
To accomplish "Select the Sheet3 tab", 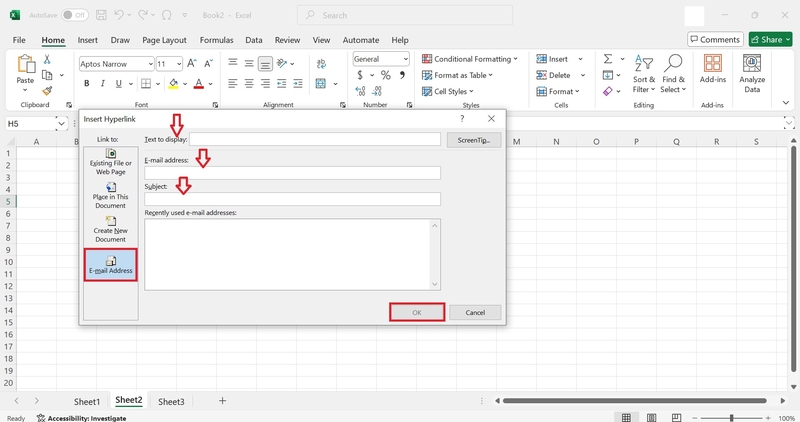I will [171, 402].
